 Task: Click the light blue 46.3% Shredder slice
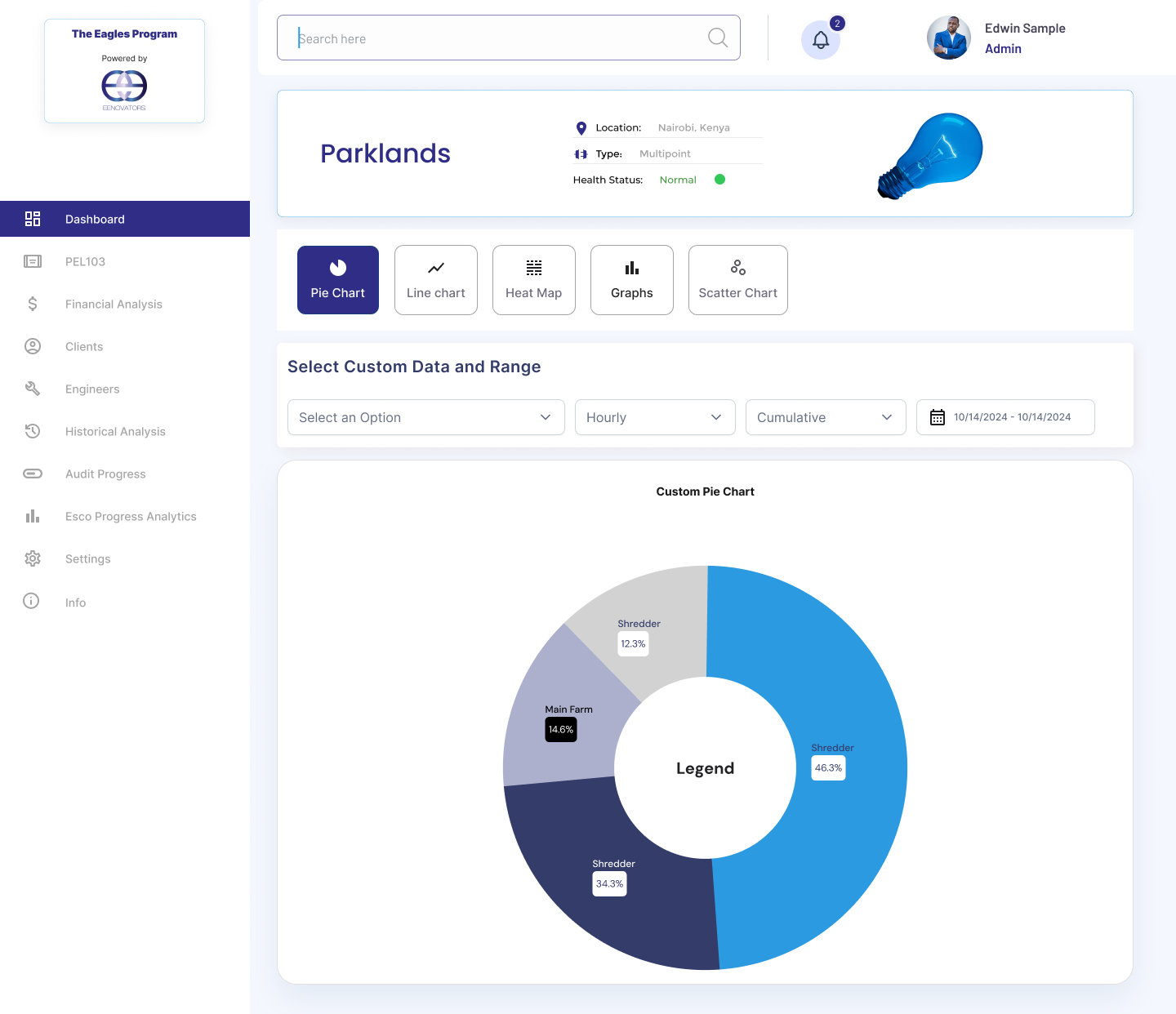click(x=849, y=767)
